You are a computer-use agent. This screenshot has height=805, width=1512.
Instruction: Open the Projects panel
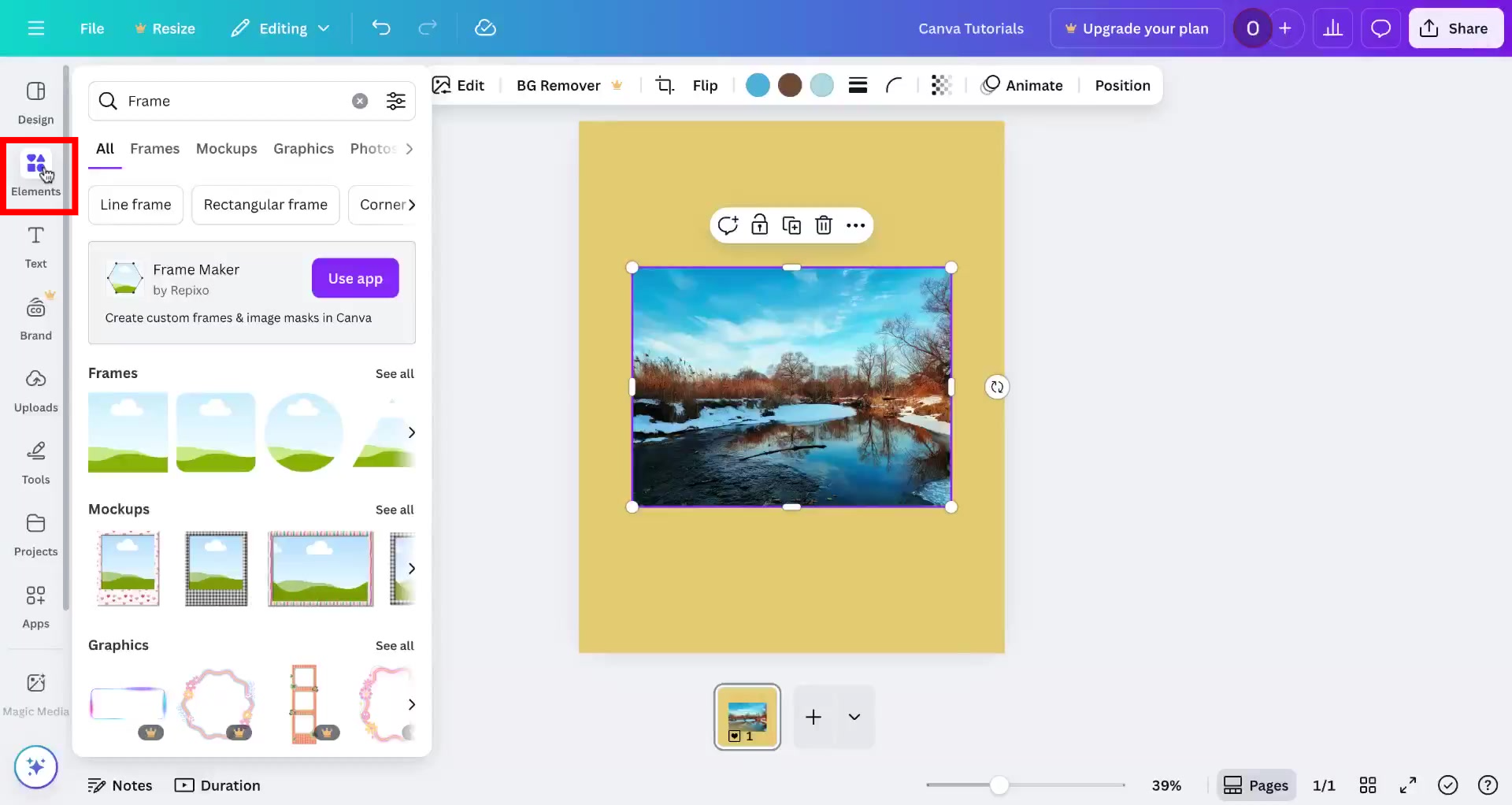[35, 534]
